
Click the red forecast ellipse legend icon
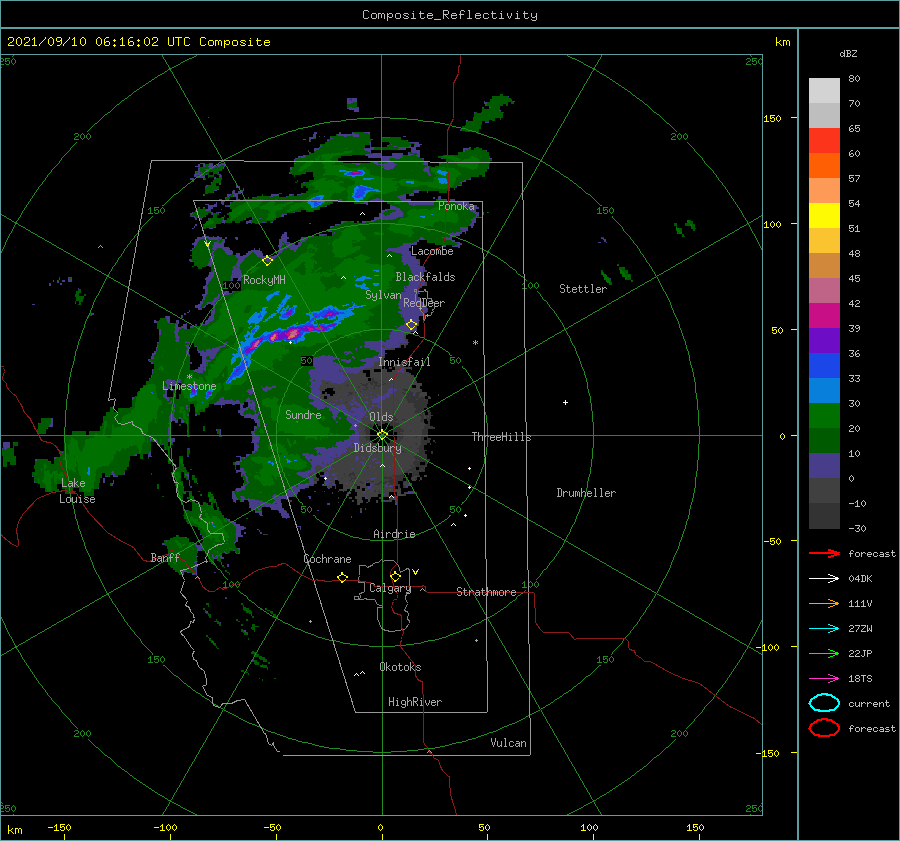point(824,728)
